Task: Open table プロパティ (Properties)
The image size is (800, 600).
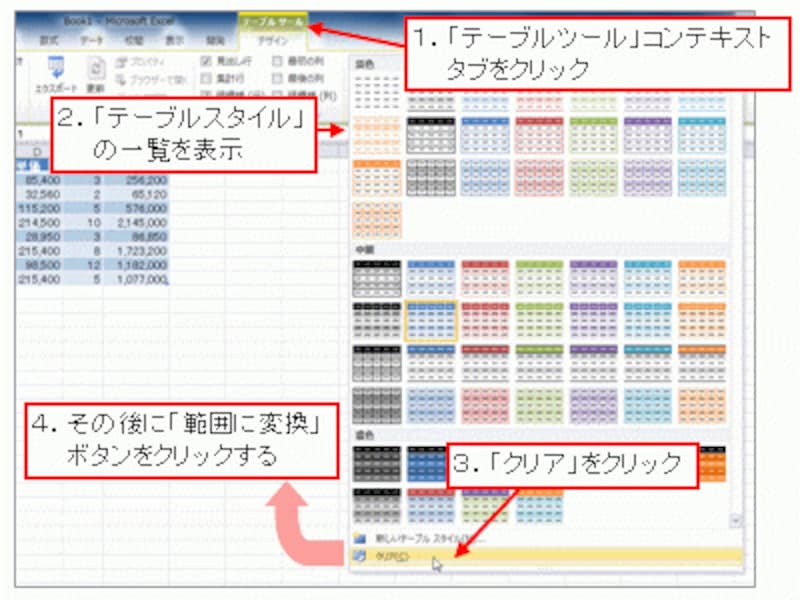Action: (x=141, y=62)
